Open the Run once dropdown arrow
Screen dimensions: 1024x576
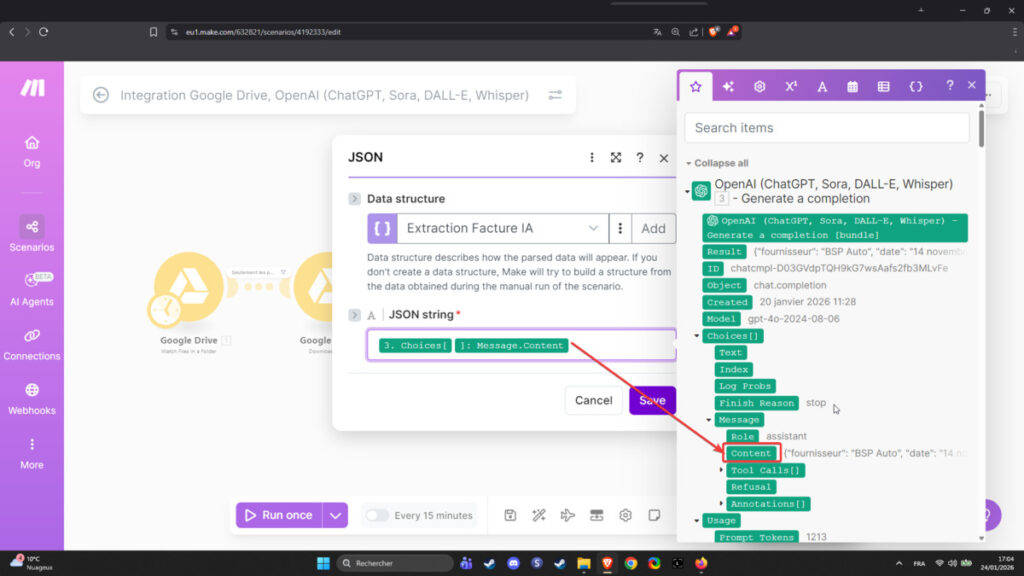click(336, 515)
